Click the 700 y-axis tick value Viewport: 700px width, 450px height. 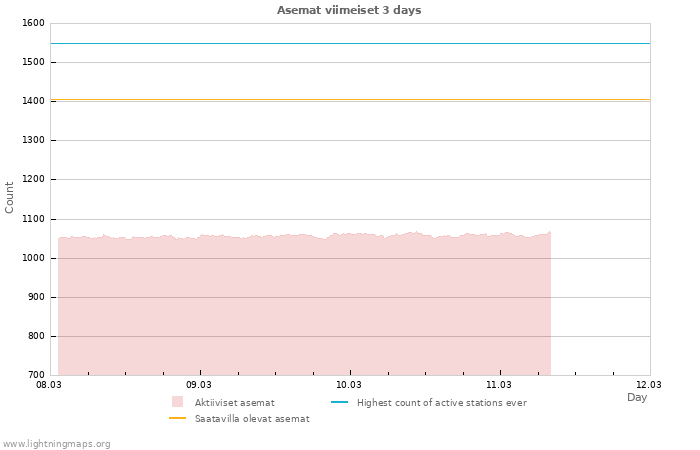(x=35, y=375)
